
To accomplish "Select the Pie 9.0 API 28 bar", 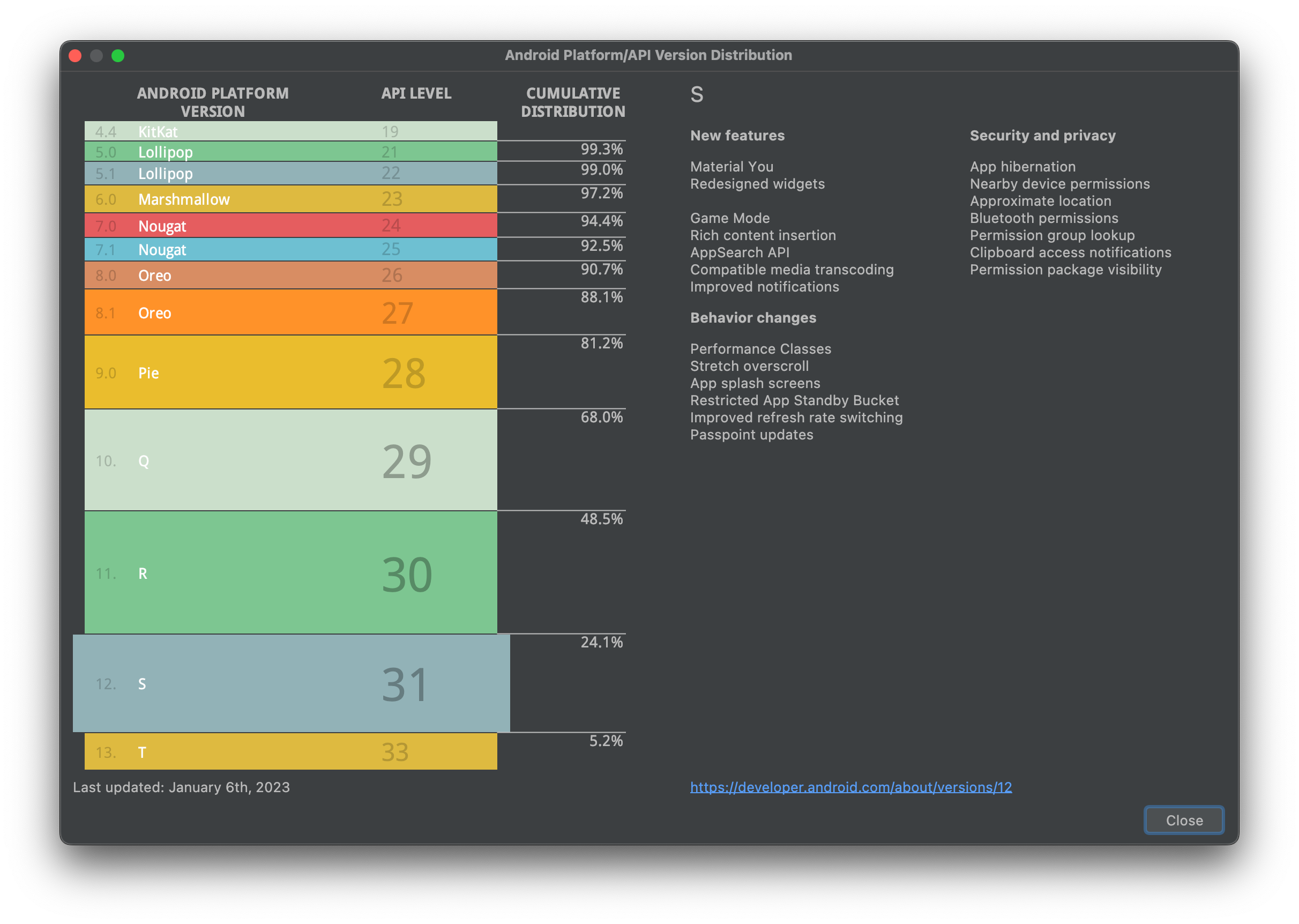I will [290, 372].
